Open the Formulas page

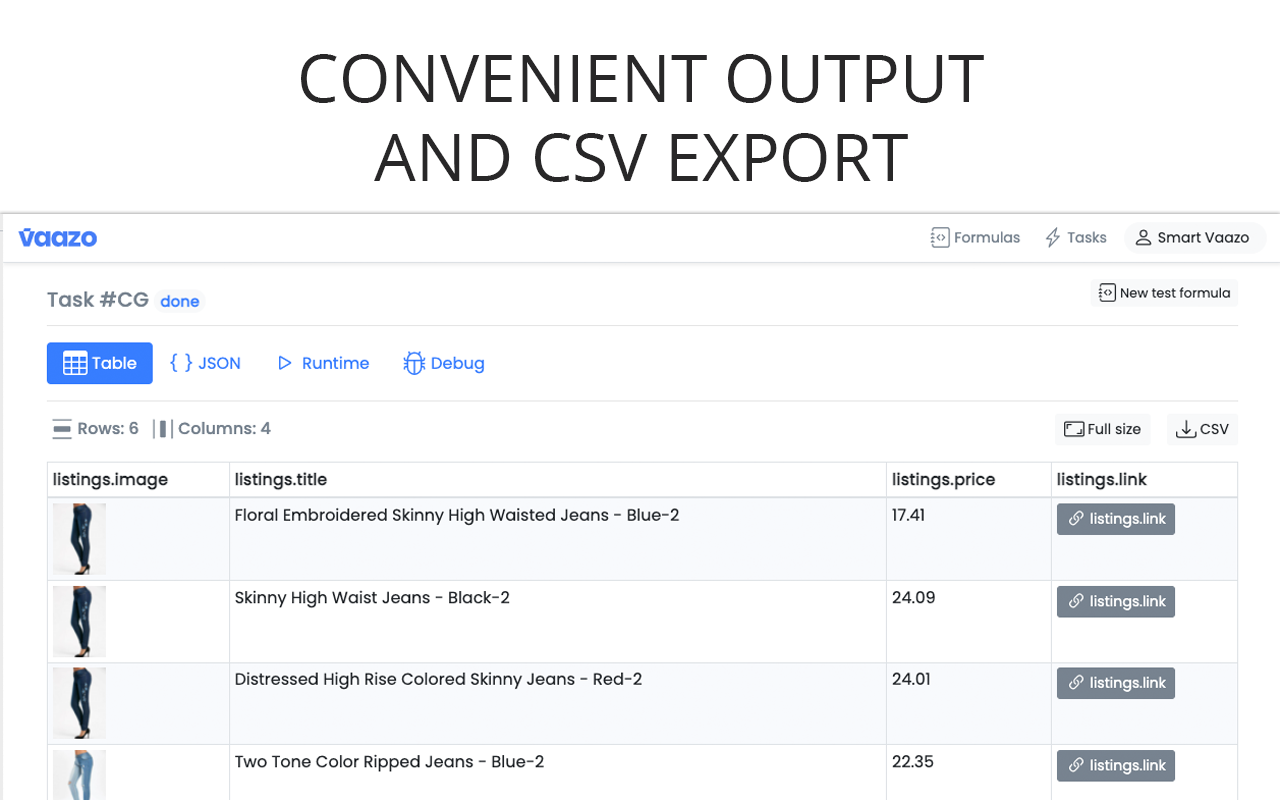tap(975, 238)
